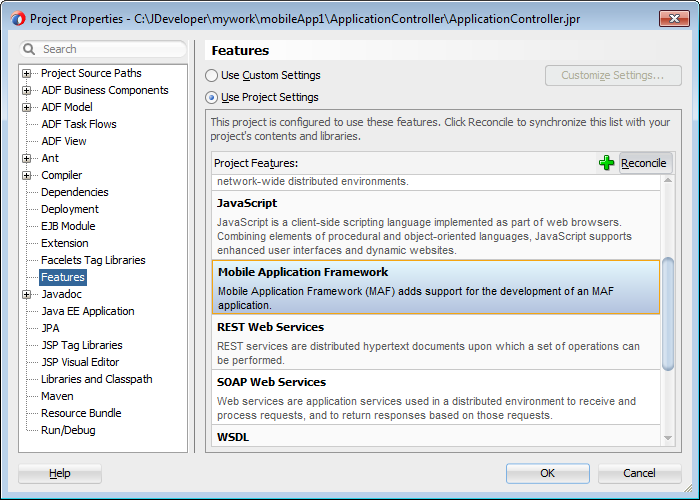Expand the Project Source Paths node

pyautogui.click(x=27, y=74)
